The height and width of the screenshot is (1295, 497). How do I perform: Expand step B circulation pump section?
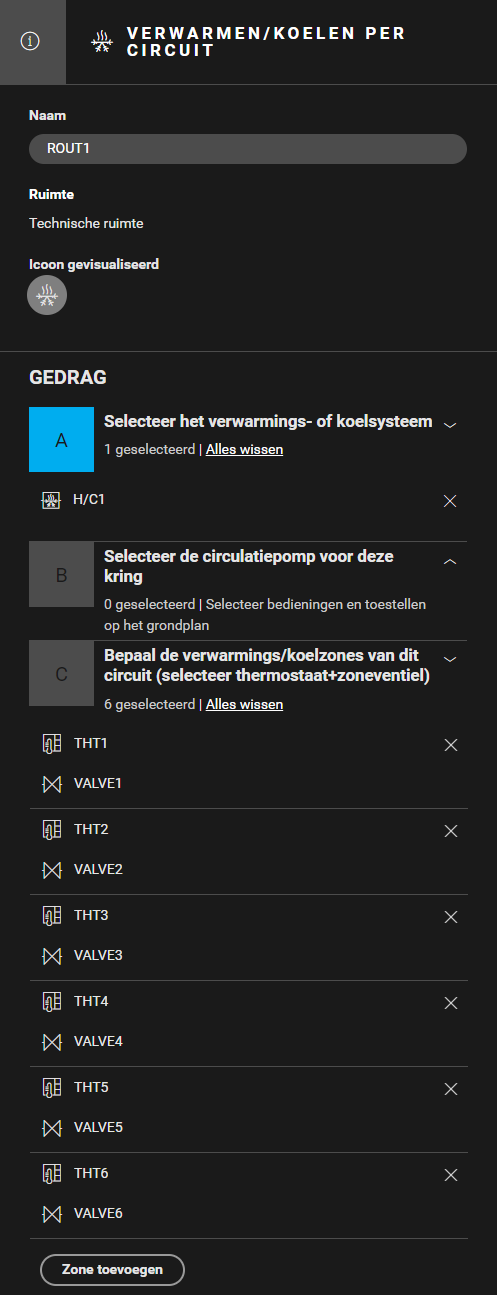click(450, 562)
